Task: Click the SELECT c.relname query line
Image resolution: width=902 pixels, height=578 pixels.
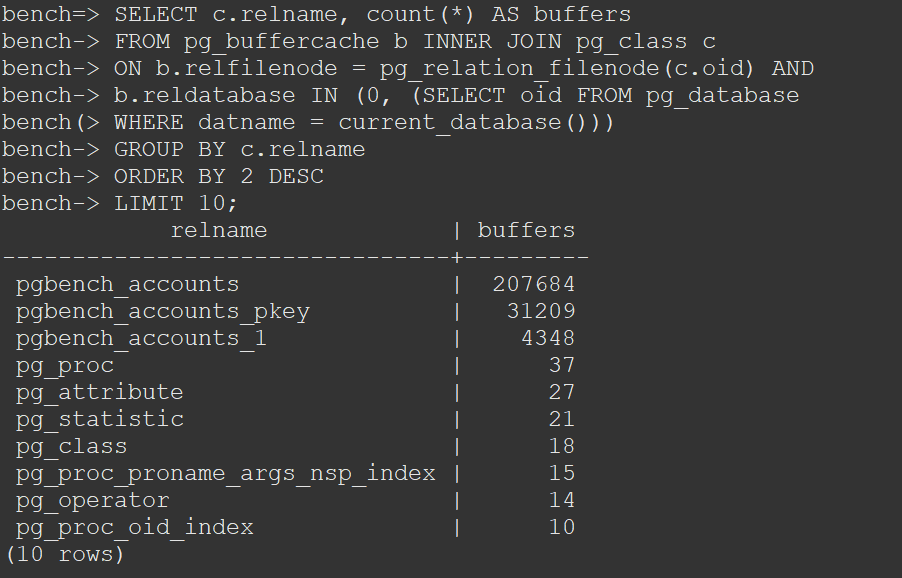Action: [316, 14]
